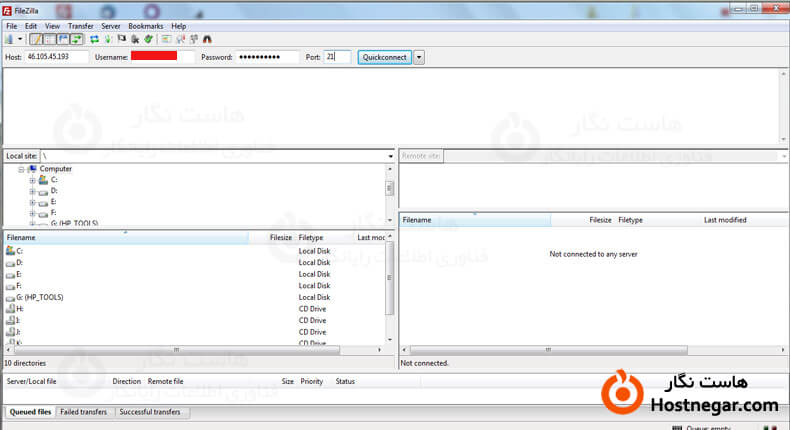The height and width of the screenshot is (430, 790).
Task: Click the reconnect to last server icon
Action: pyautogui.click(x=148, y=39)
